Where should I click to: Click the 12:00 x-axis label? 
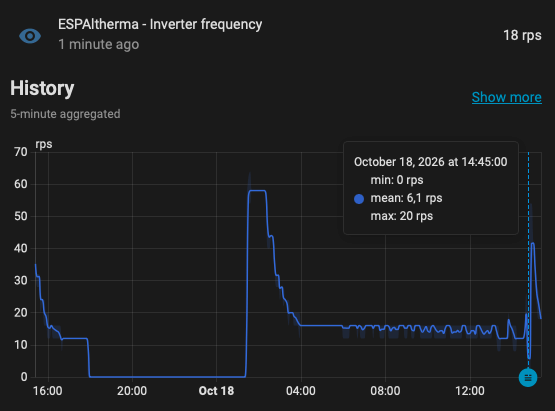(470, 391)
